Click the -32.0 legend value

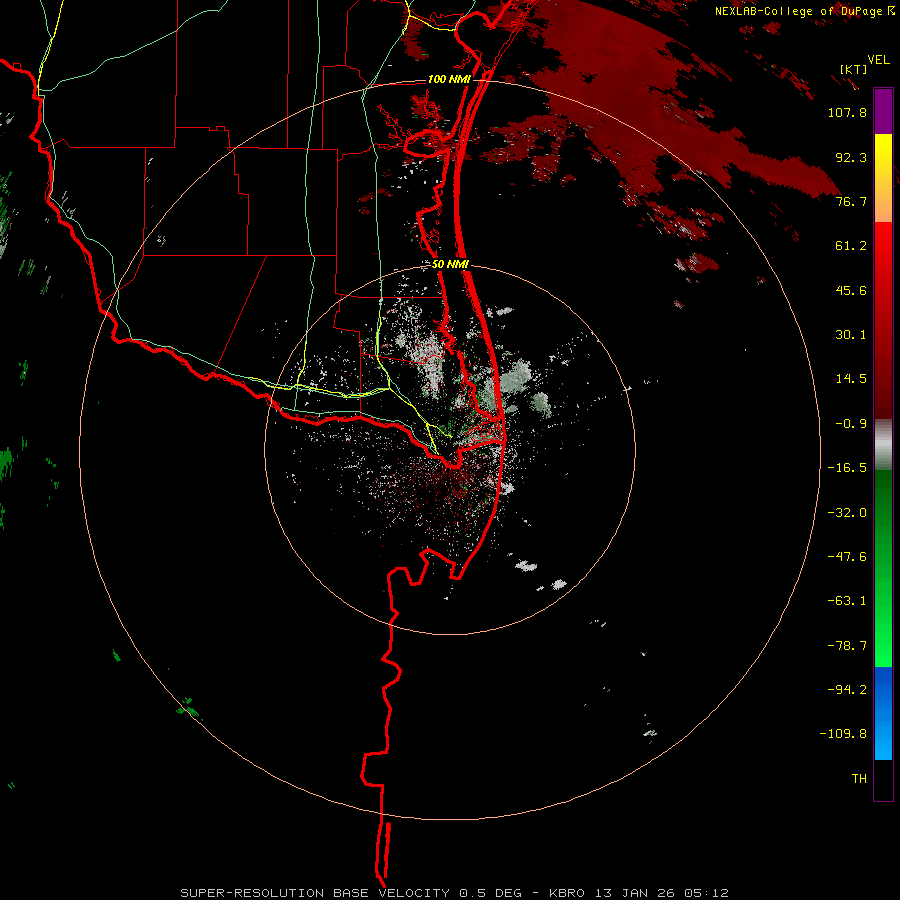click(x=847, y=513)
